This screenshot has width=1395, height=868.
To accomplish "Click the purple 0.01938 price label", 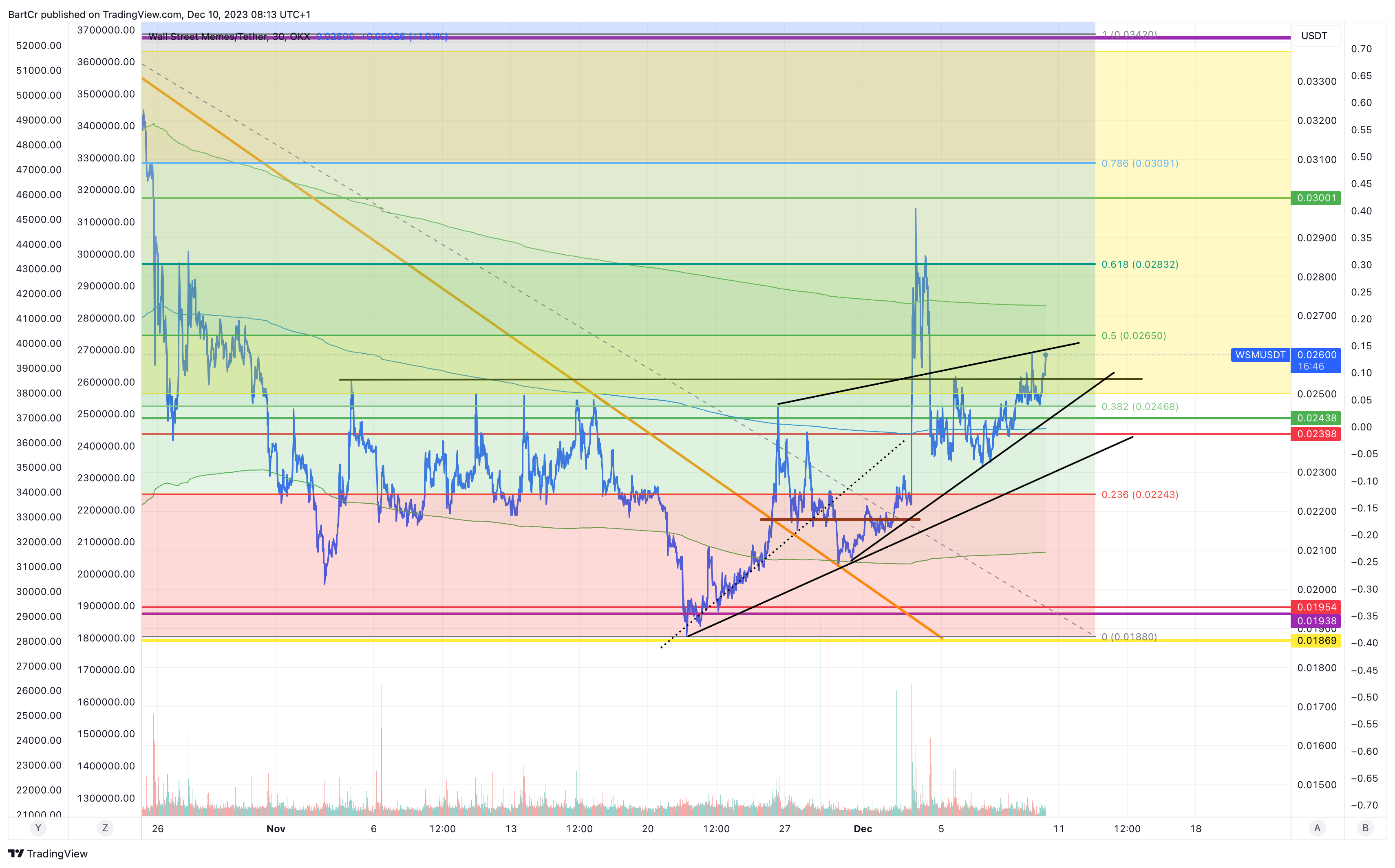I will point(1316,621).
